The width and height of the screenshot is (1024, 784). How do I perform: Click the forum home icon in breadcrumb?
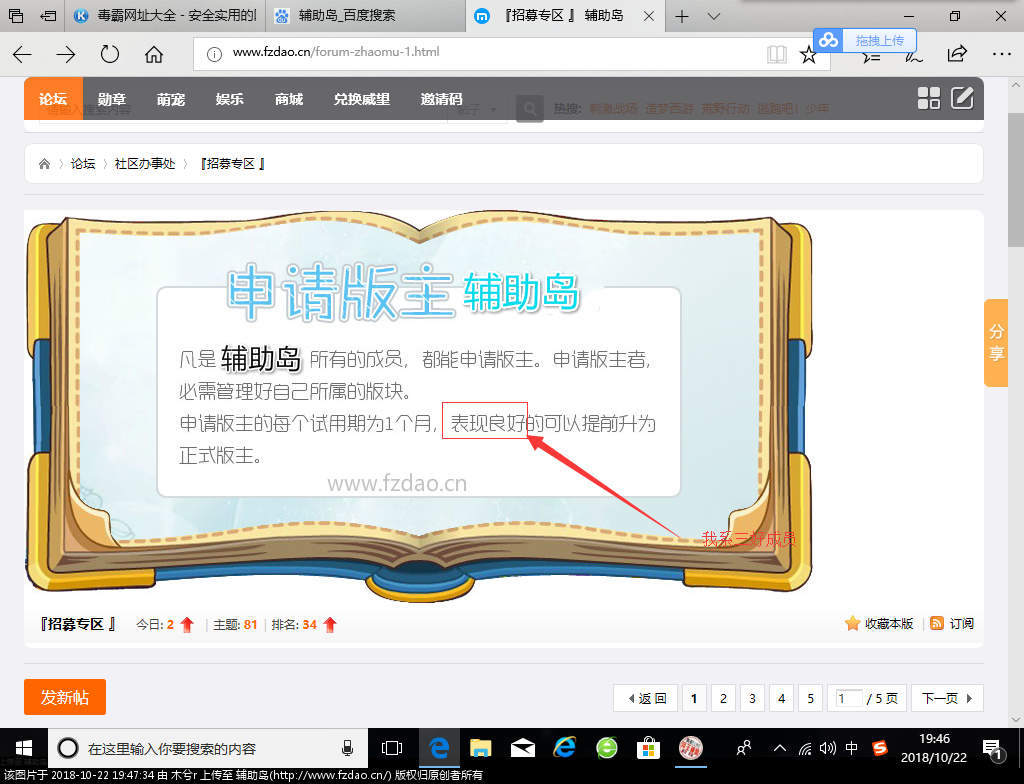[44, 164]
